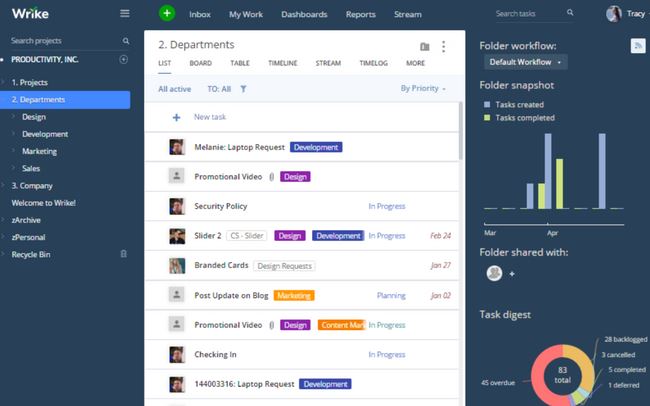Click the Content Mar tag on Promotional Video
The width and height of the screenshot is (650, 406).
[x=342, y=325]
